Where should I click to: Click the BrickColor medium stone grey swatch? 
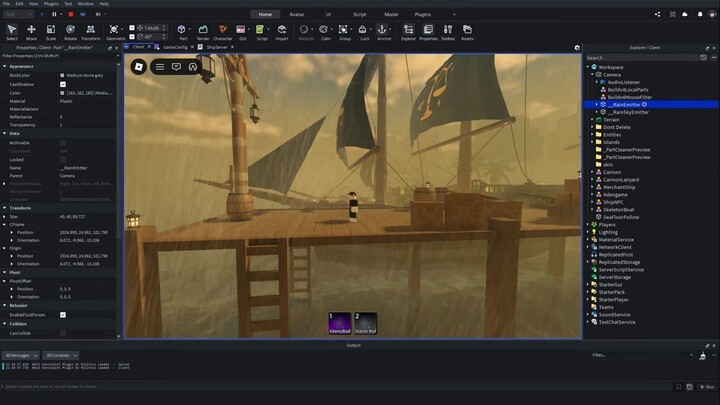(x=62, y=75)
